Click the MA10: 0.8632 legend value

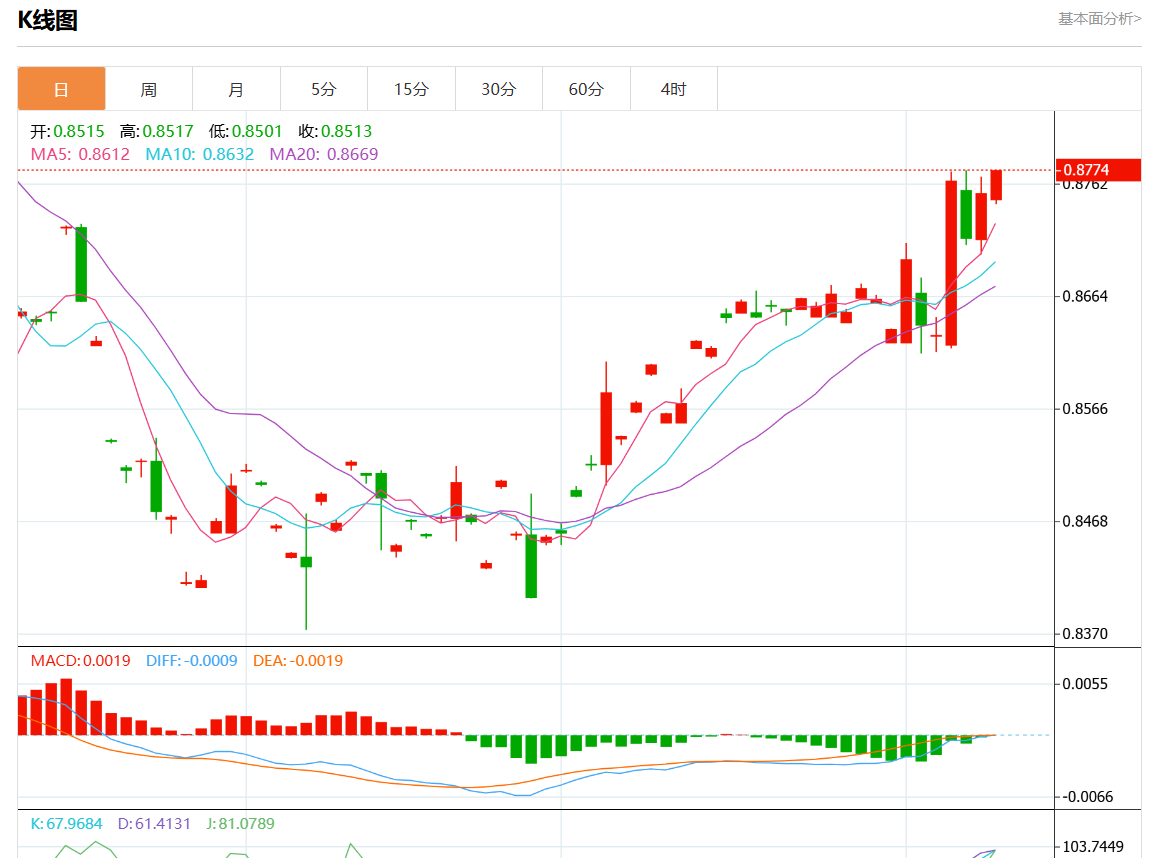click(x=200, y=154)
